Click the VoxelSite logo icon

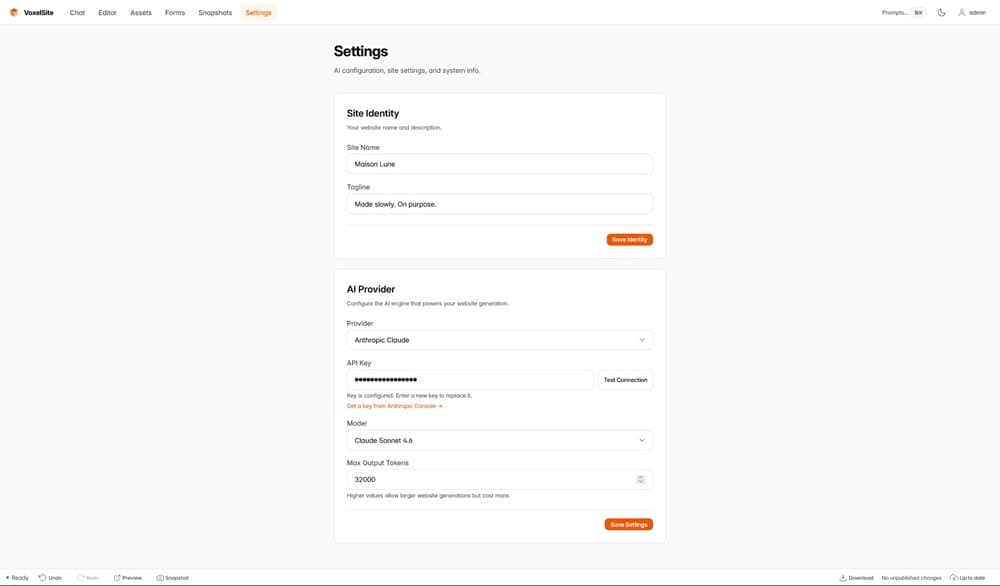[x=14, y=13]
